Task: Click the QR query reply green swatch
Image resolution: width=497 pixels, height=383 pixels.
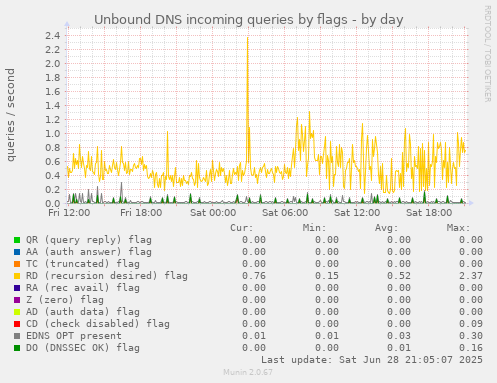Action: click(x=17, y=240)
